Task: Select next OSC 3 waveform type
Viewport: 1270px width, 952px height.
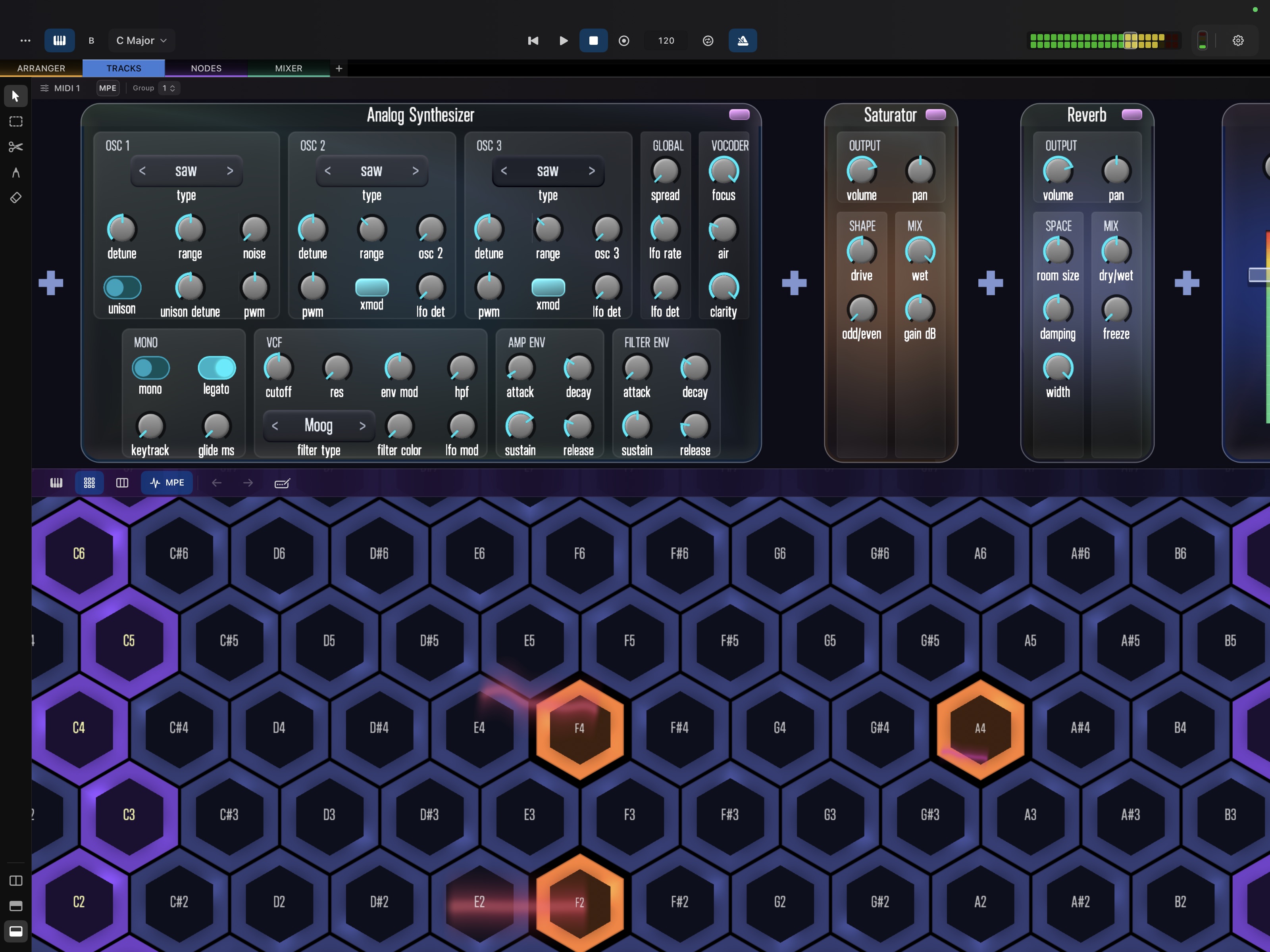Action: (x=591, y=171)
